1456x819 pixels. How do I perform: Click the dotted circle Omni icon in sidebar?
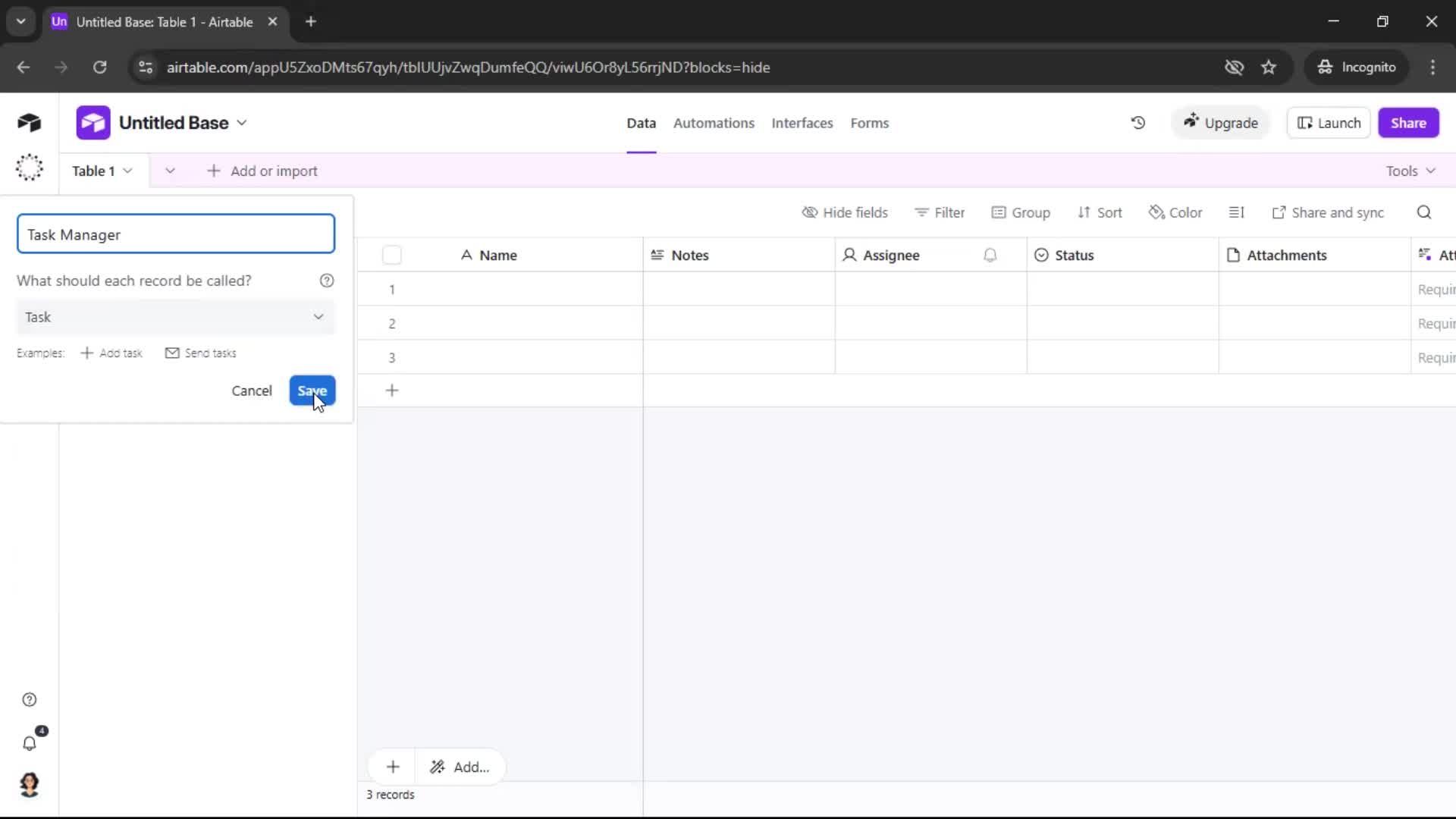point(29,168)
